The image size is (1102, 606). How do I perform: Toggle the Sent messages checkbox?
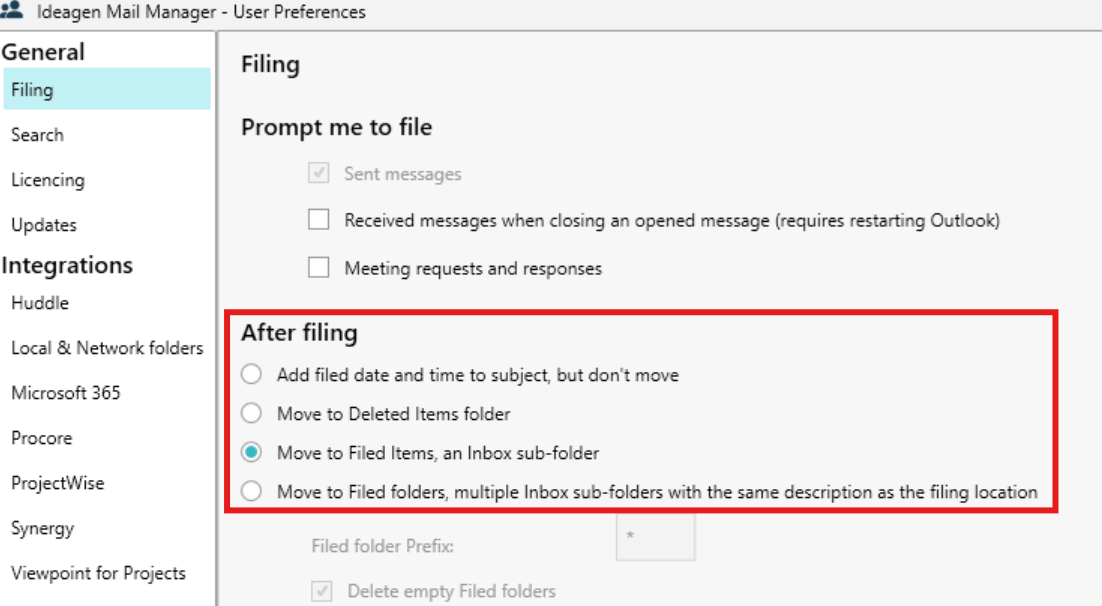(x=319, y=174)
